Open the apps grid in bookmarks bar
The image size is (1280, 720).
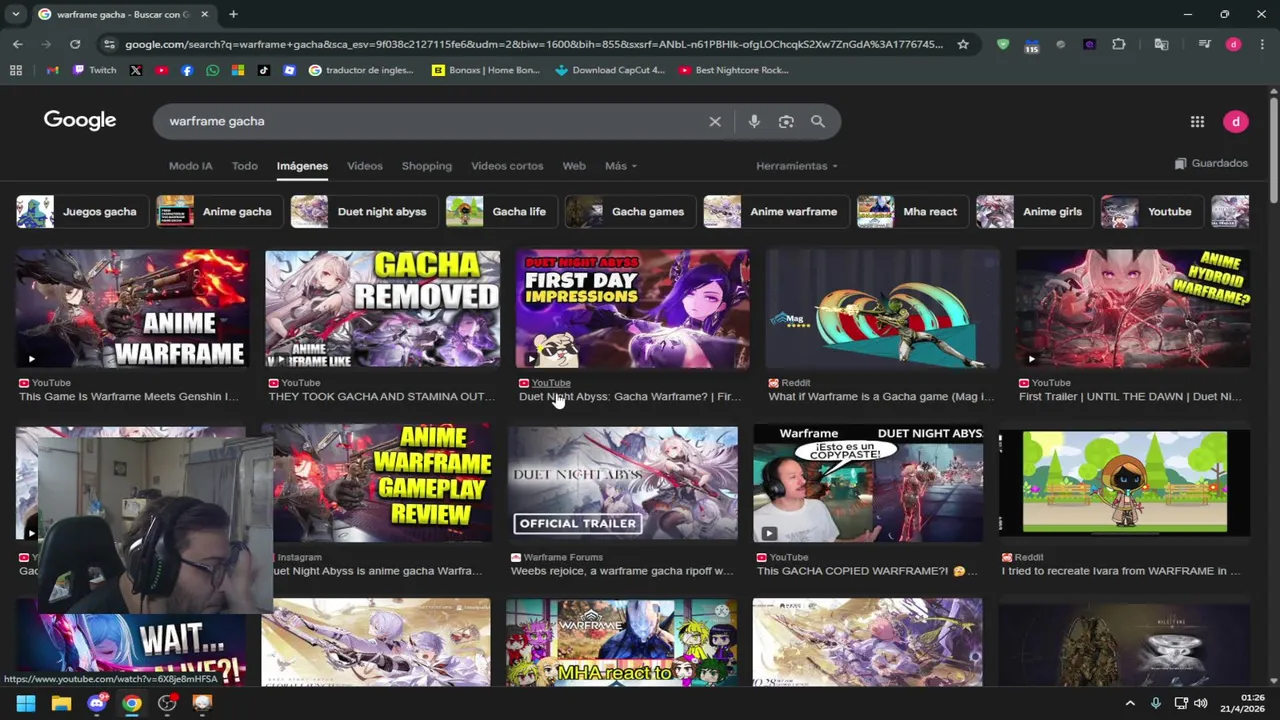tap(16, 70)
